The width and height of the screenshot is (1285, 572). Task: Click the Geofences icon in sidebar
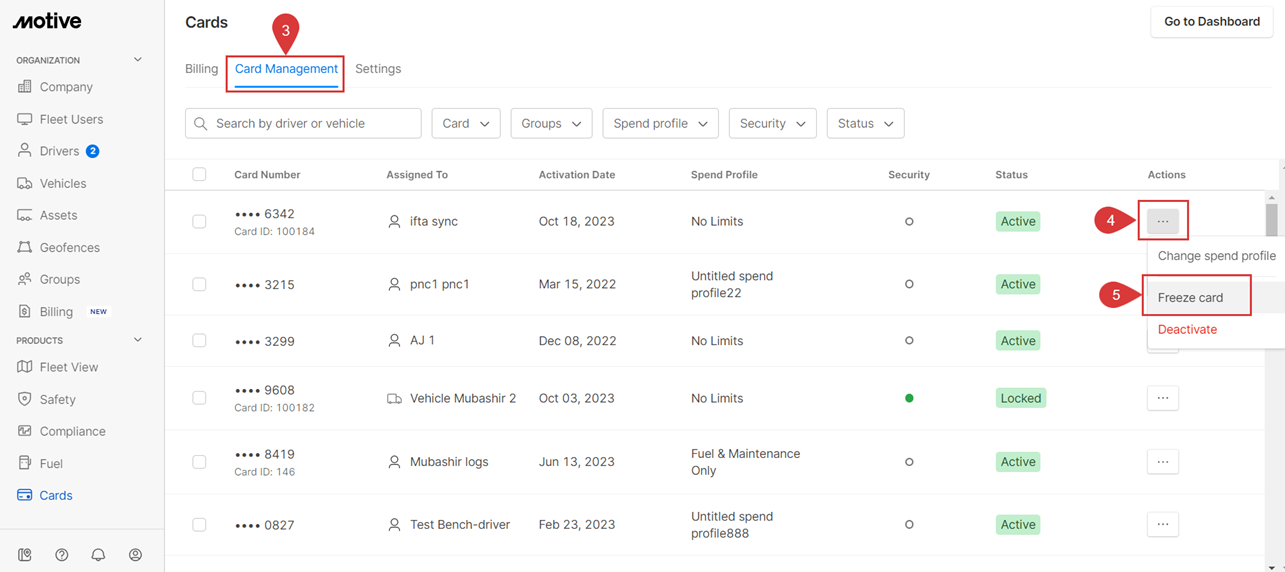click(x=25, y=247)
